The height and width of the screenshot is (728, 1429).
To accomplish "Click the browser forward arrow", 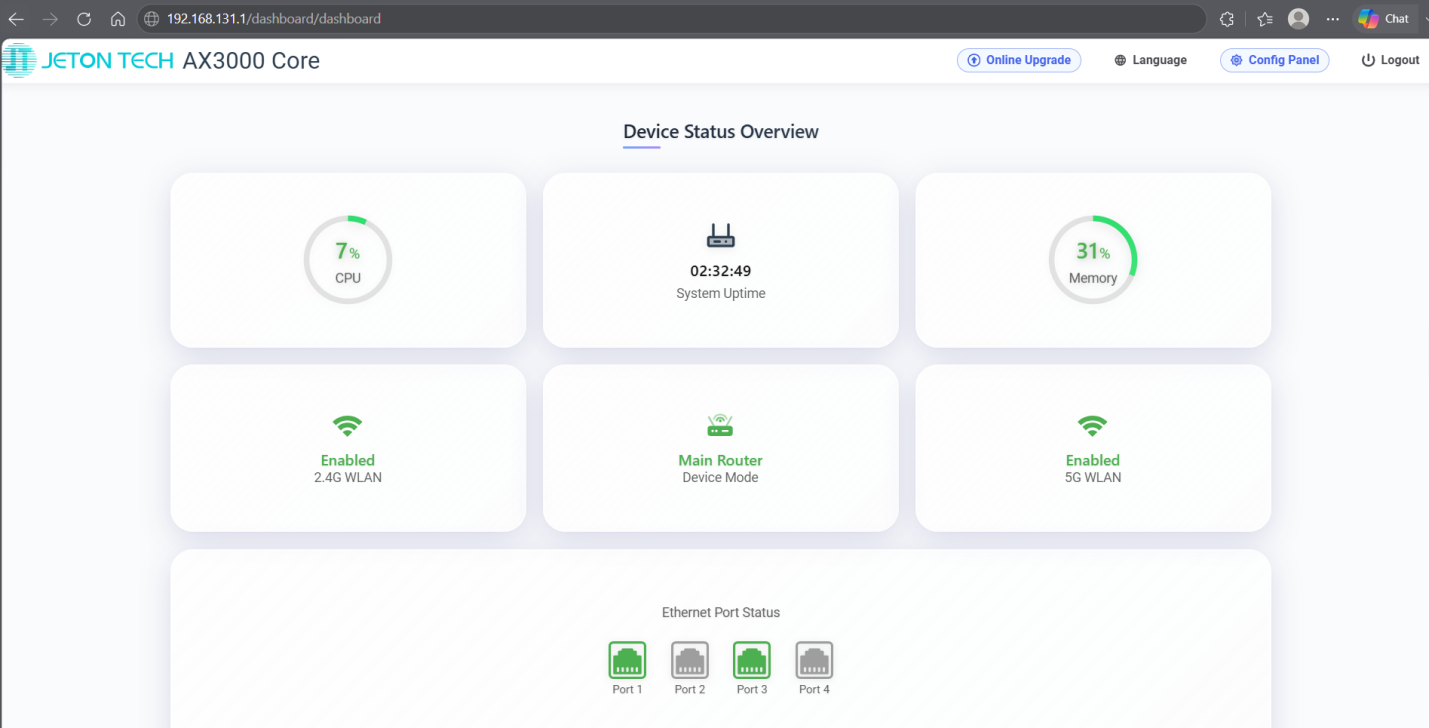I will coord(50,19).
